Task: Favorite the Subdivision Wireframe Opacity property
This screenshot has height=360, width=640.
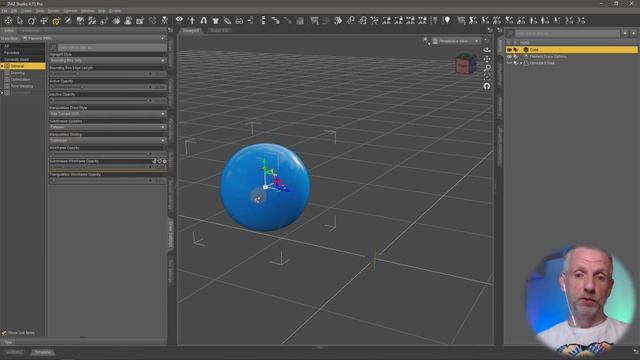Action: 160,161
